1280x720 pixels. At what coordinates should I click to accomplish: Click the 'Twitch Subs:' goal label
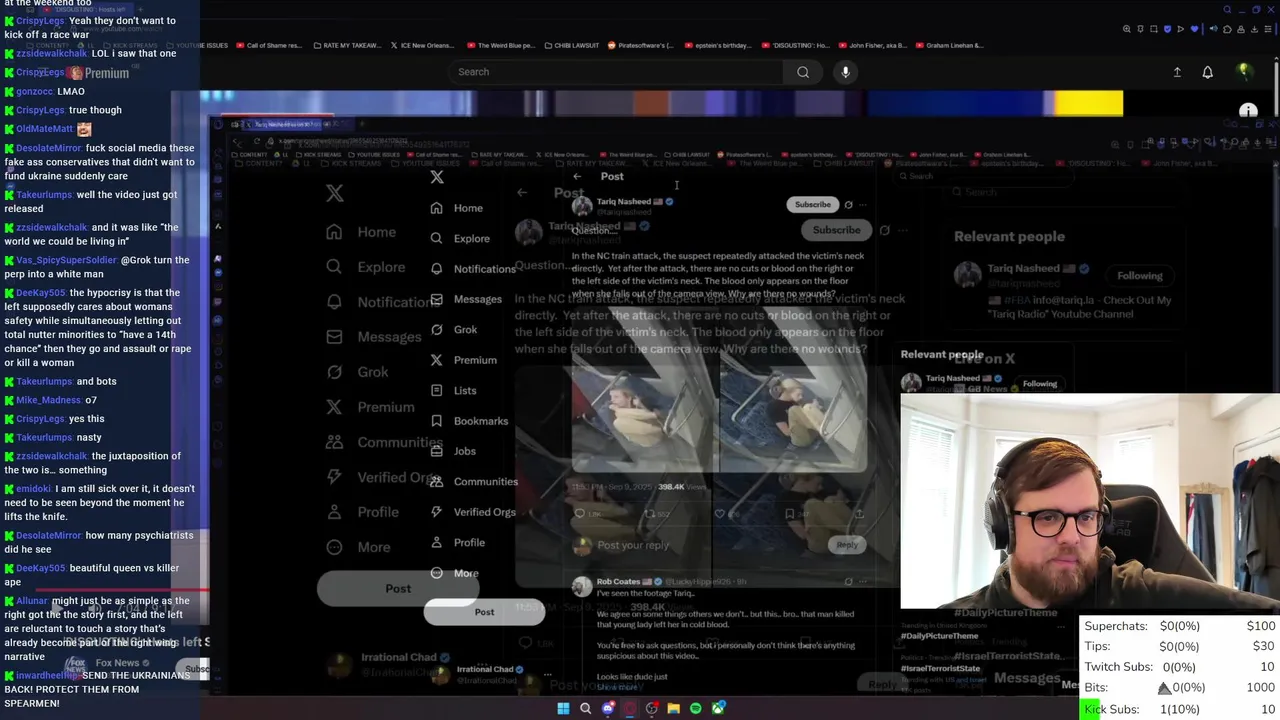[x=1118, y=667]
